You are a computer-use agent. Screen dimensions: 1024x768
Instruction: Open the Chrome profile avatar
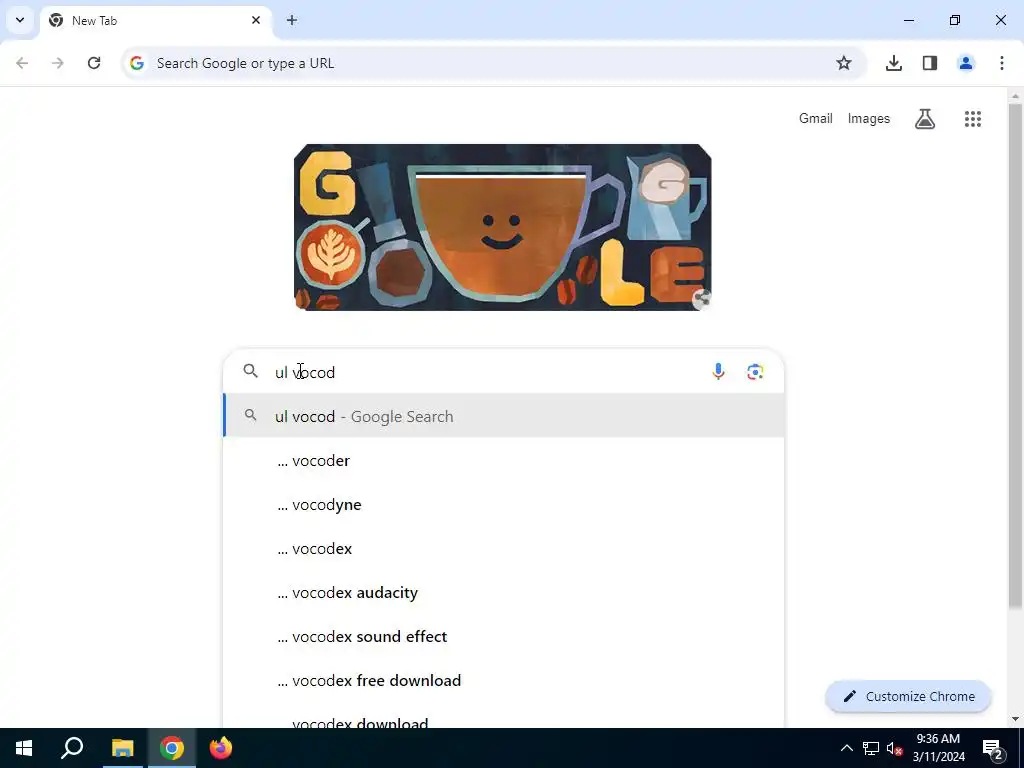pyautogui.click(x=966, y=63)
